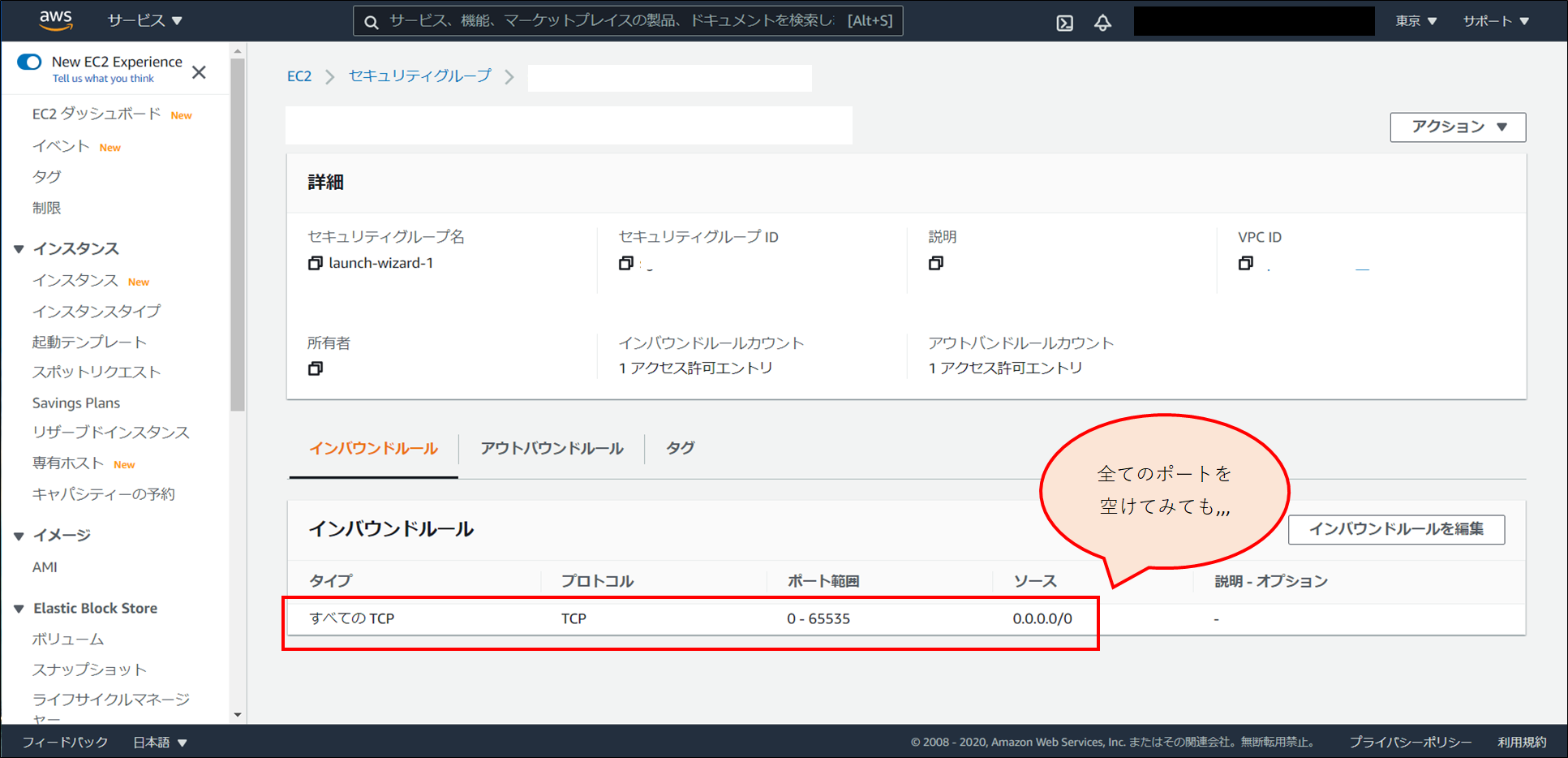Focus the AWS service search field

tap(628, 21)
